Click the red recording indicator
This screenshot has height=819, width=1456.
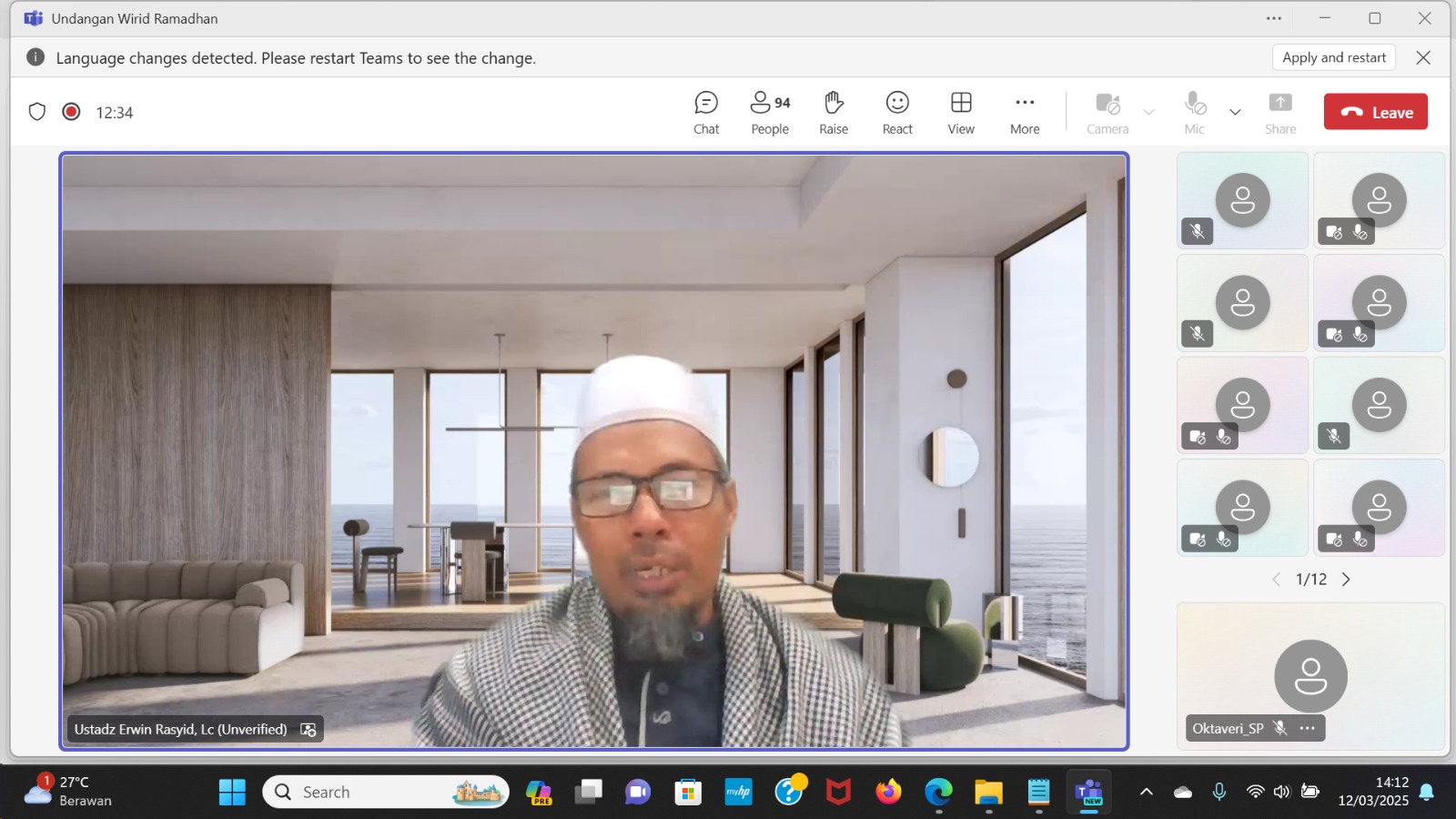point(71,112)
